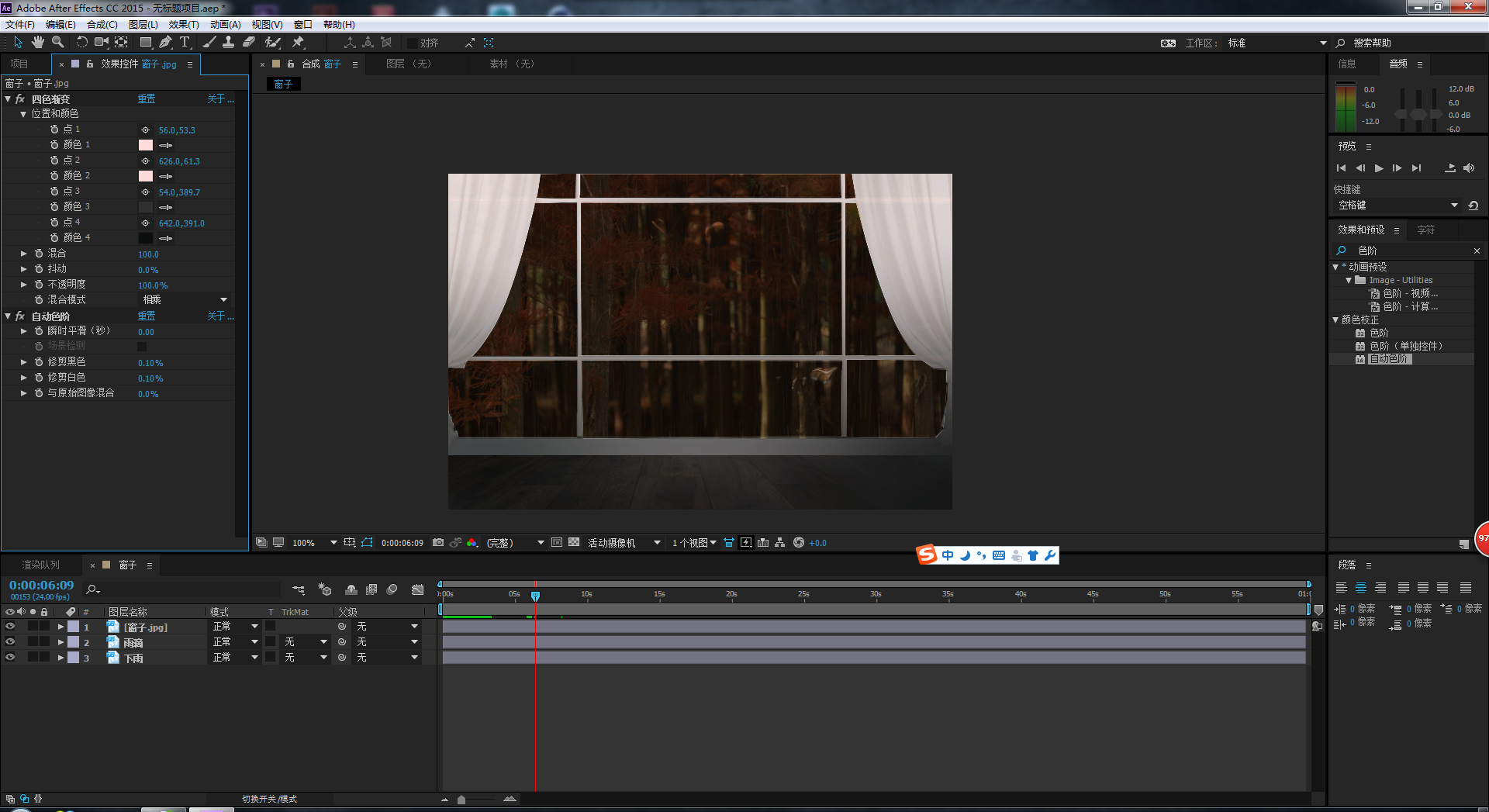Hide the 雨滴 layer with eye icon
This screenshot has width=1489, height=812.
click(x=10, y=642)
